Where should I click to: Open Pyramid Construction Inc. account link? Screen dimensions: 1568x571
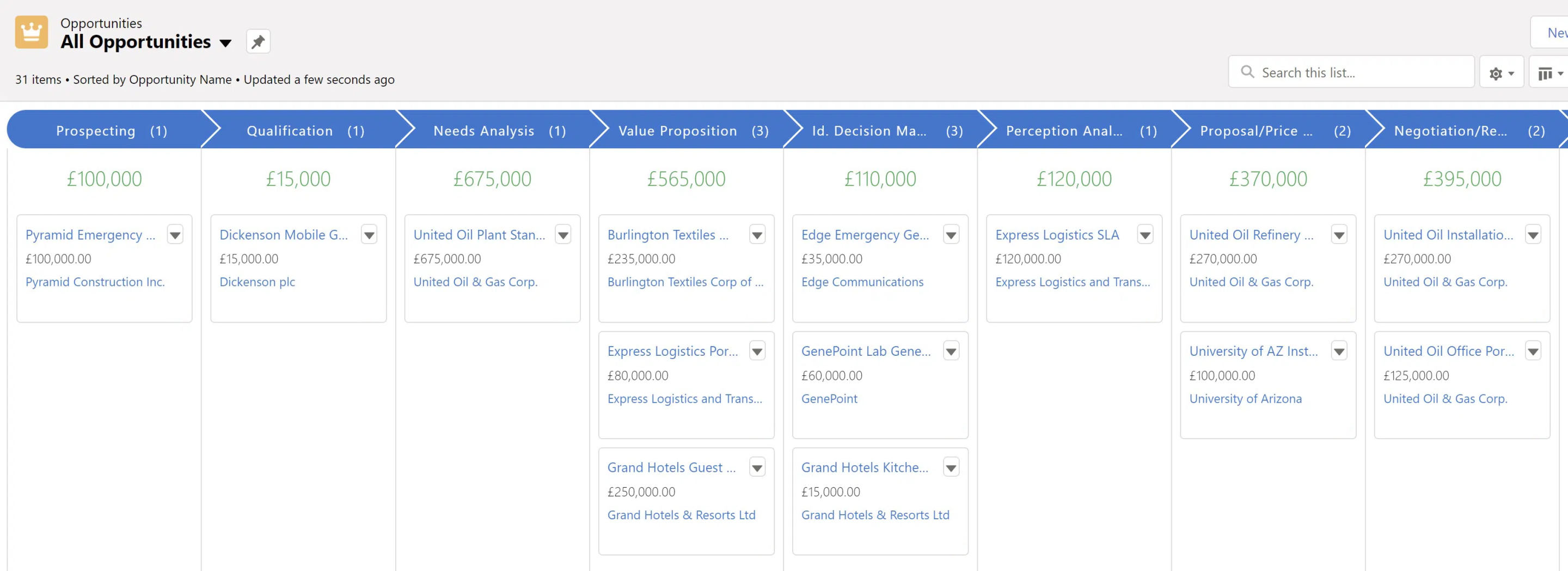pyautogui.click(x=95, y=282)
